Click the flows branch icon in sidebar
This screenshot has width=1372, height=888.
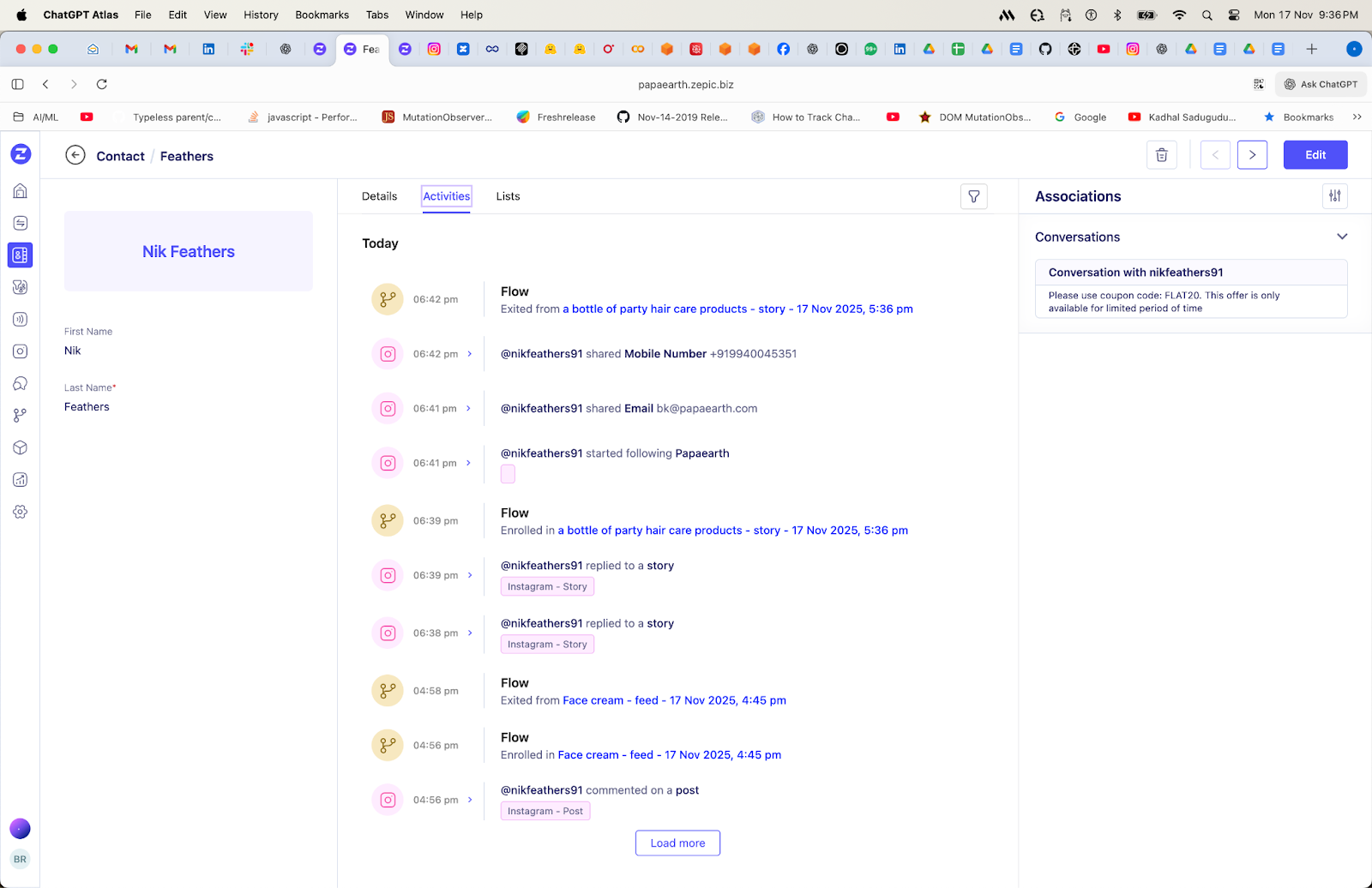pos(21,416)
